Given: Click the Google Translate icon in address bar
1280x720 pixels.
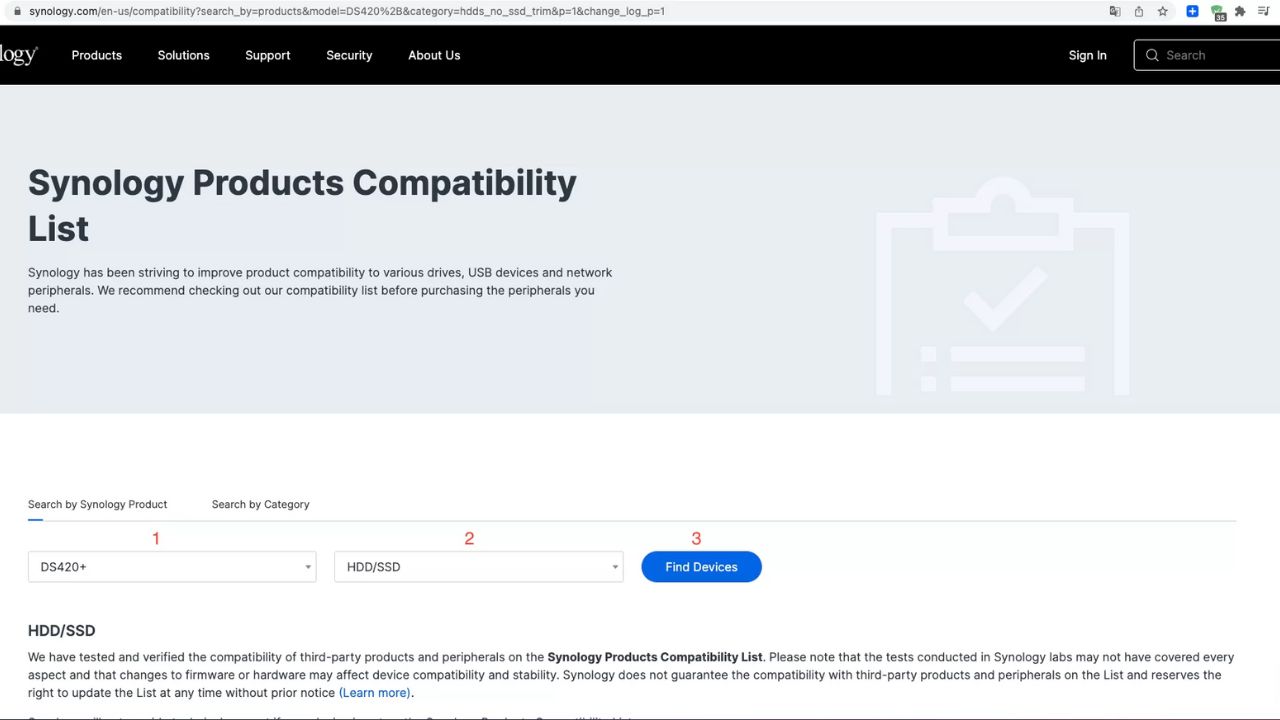Looking at the screenshot, I should click(1115, 11).
